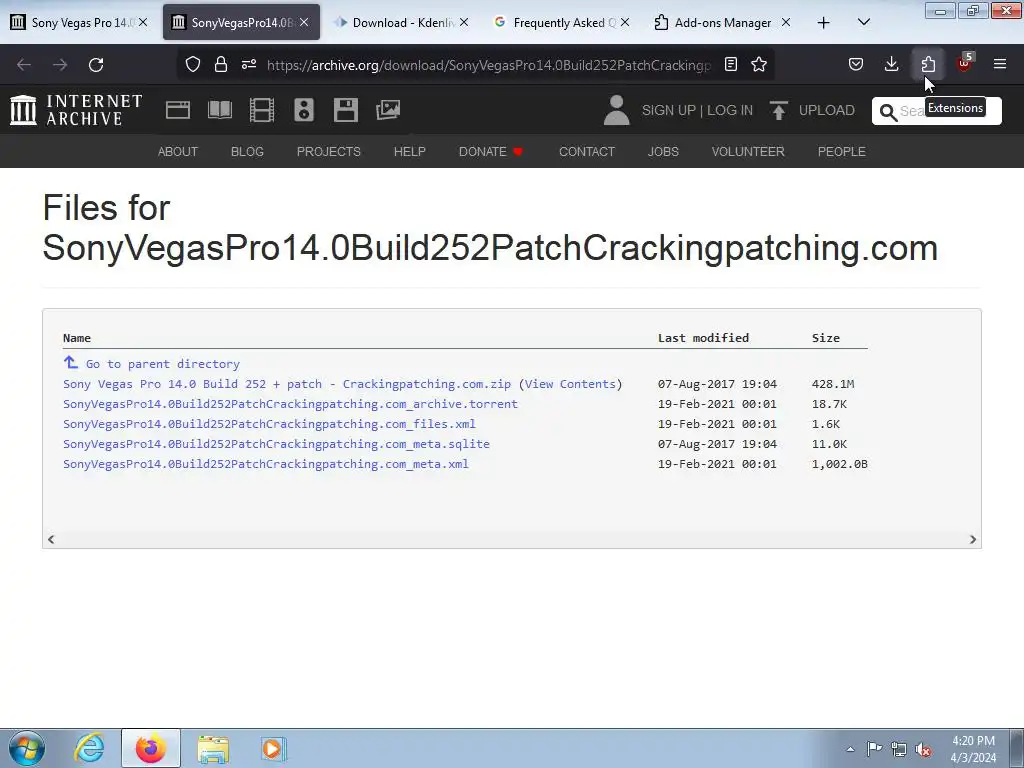Click the ABOUT menu item
This screenshot has height=768, width=1024.
(x=178, y=152)
